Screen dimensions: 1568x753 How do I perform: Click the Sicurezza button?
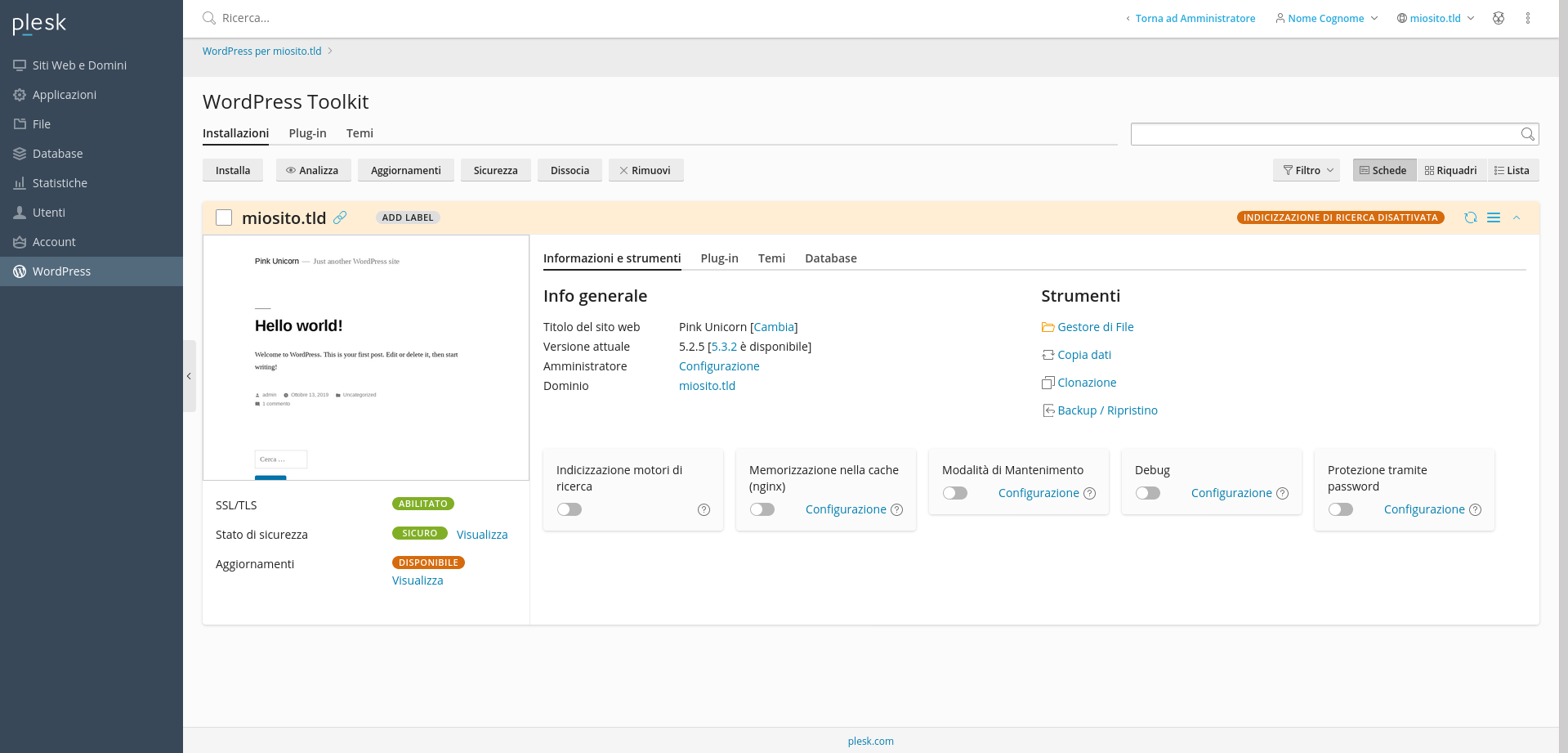[496, 170]
